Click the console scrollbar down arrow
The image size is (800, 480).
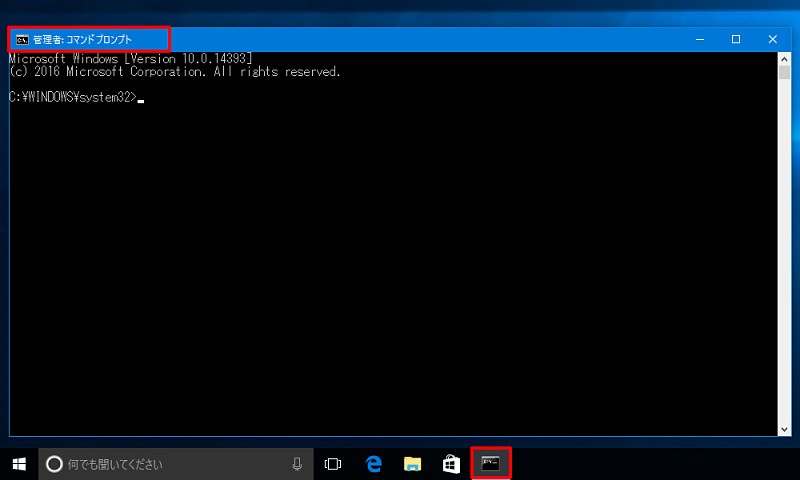(x=784, y=430)
